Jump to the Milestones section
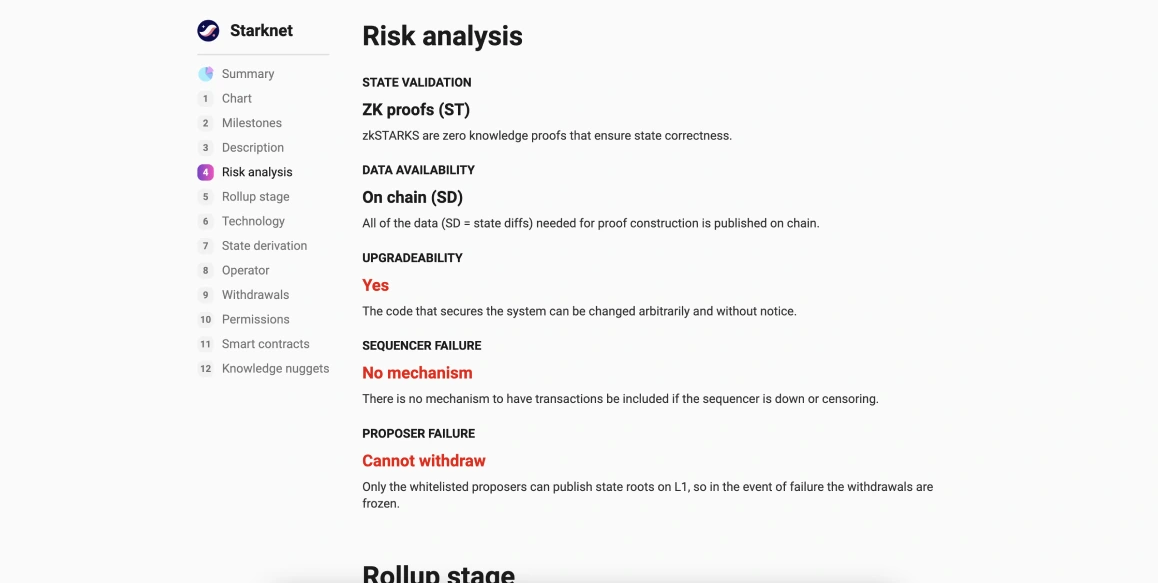The height and width of the screenshot is (583, 1158). [x=252, y=123]
